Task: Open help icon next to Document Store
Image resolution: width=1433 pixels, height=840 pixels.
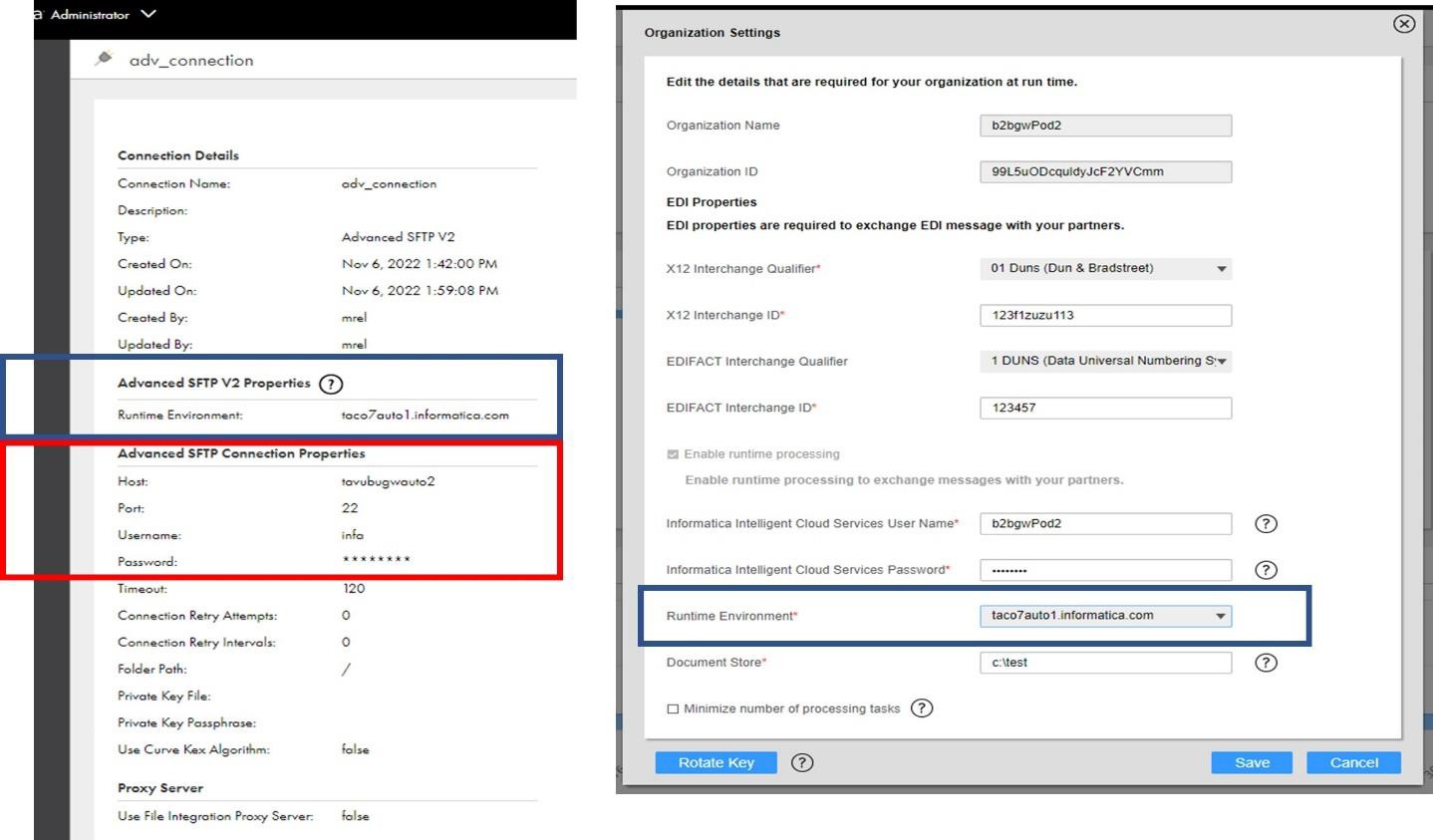Action: [1266, 663]
